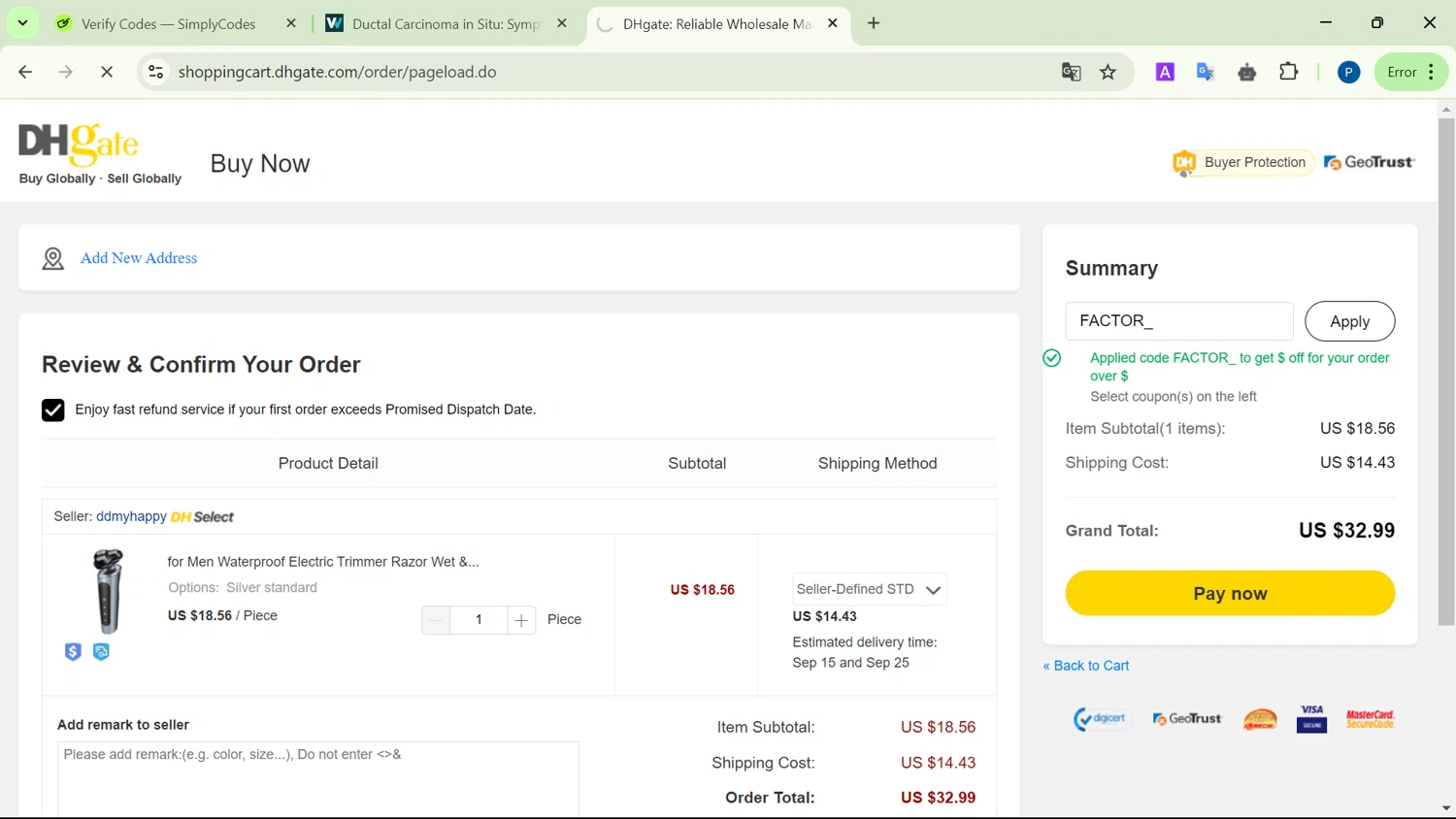Image resolution: width=1456 pixels, height=819 pixels.
Task: Click Options: Silver standard text
Action: (x=243, y=588)
